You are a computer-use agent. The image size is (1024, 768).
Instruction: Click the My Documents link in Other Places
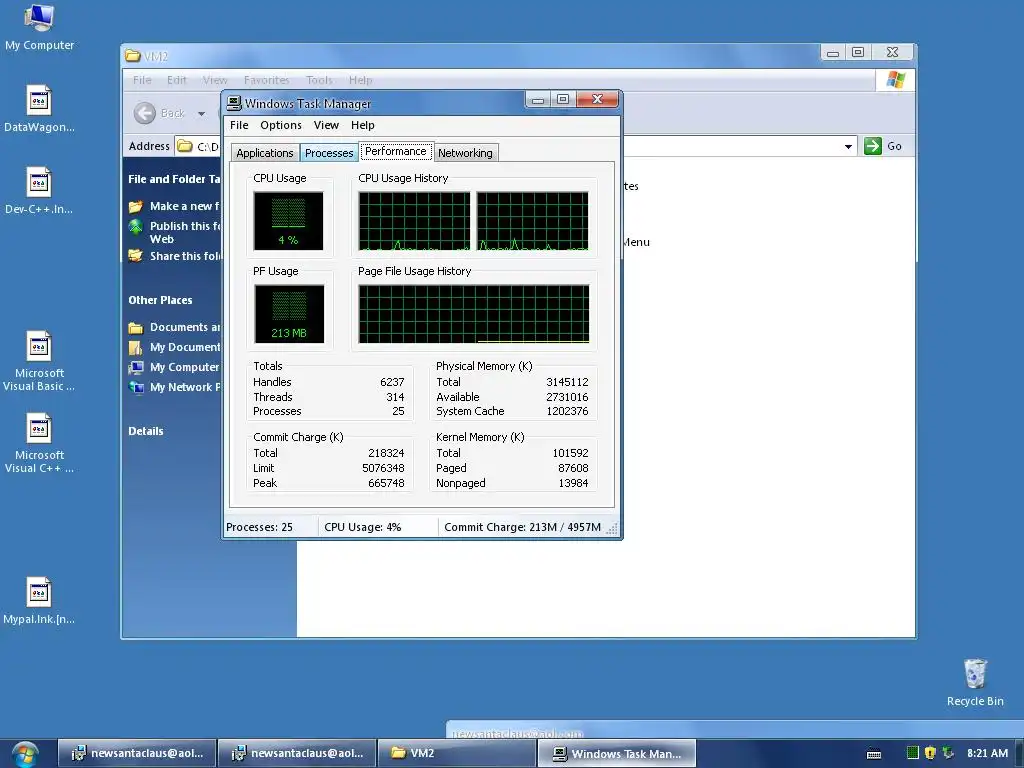(x=185, y=347)
